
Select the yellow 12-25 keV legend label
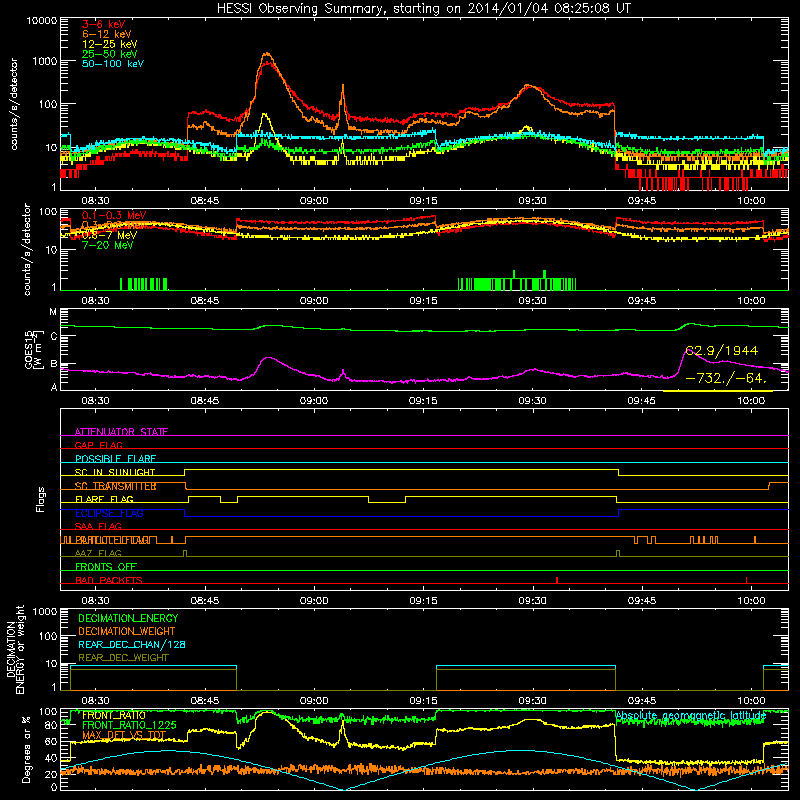click(110, 44)
